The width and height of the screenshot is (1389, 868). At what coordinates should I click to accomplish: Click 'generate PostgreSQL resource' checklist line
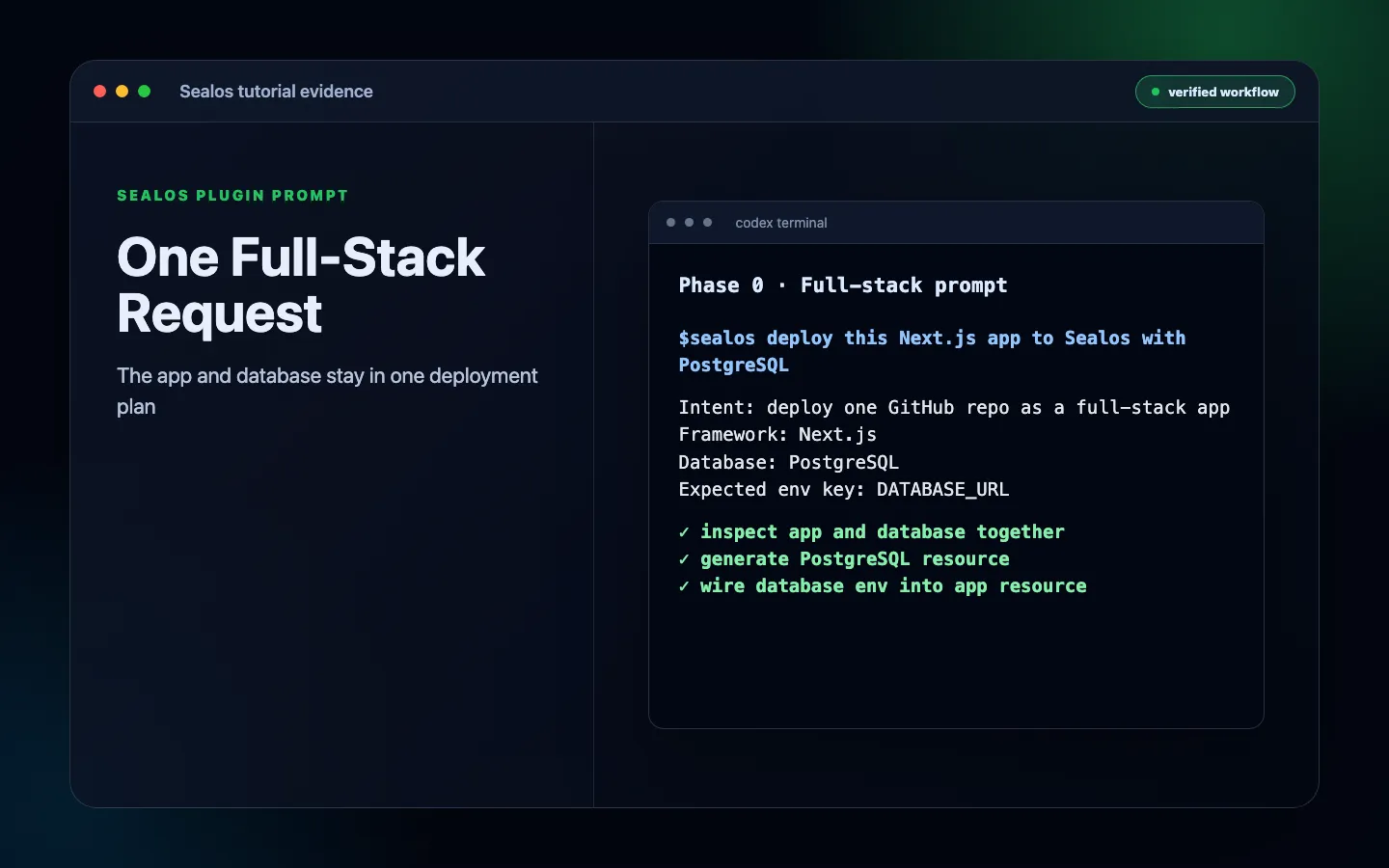[x=844, y=558]
